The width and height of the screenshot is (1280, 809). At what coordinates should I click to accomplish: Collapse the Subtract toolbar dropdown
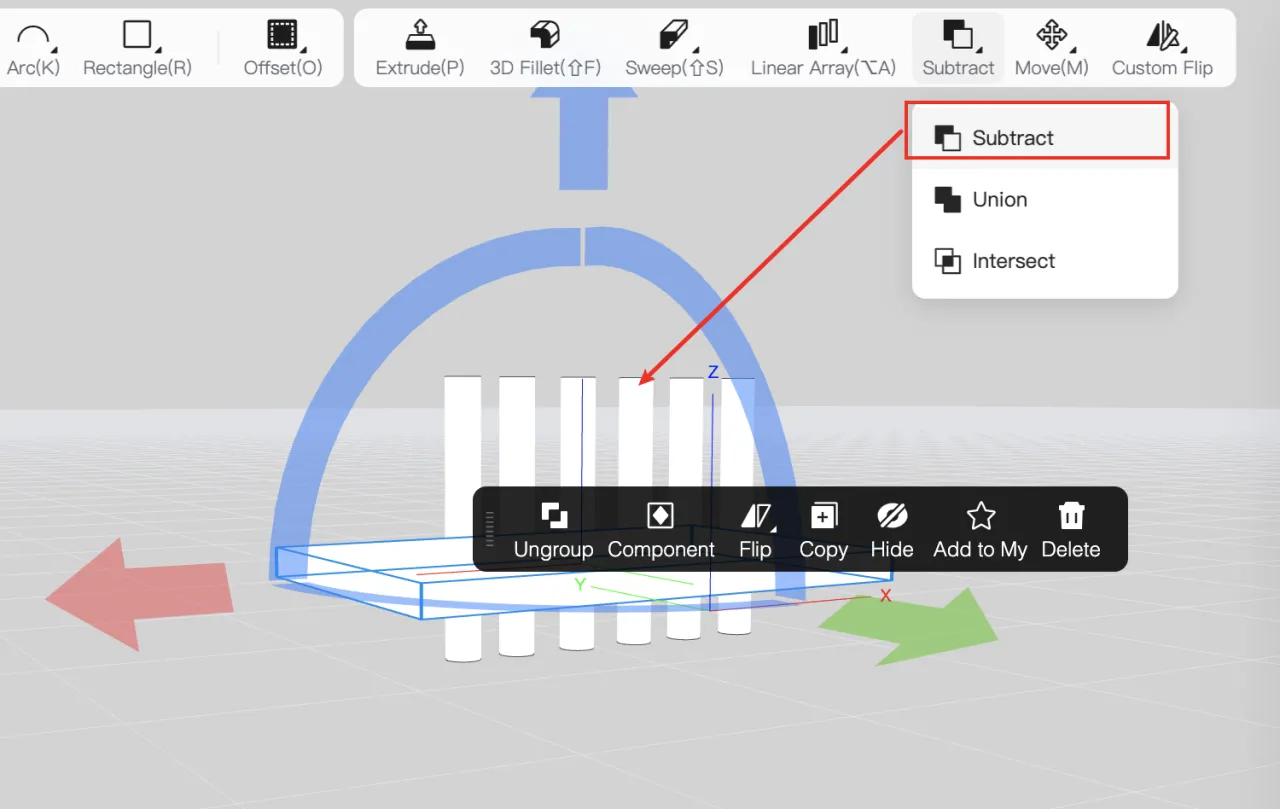click(958, 47)
